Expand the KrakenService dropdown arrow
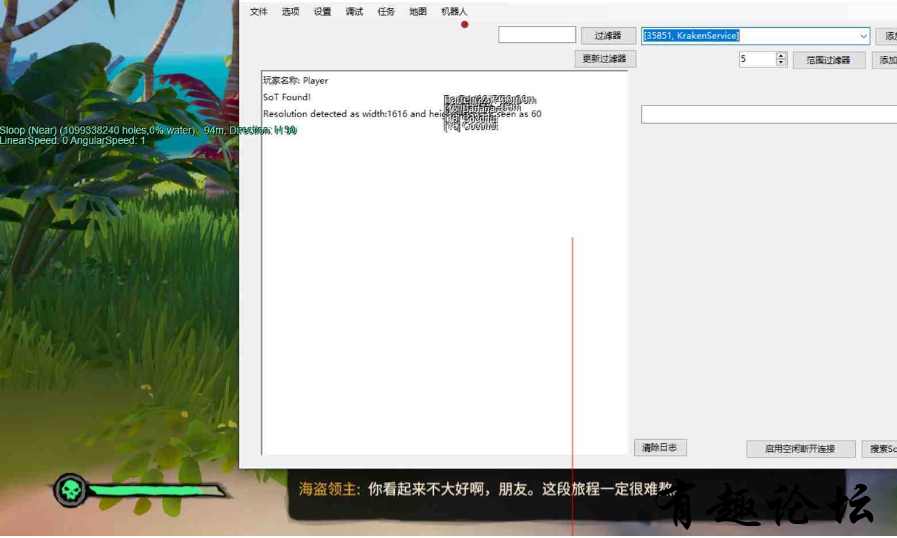 coord(863,36)
